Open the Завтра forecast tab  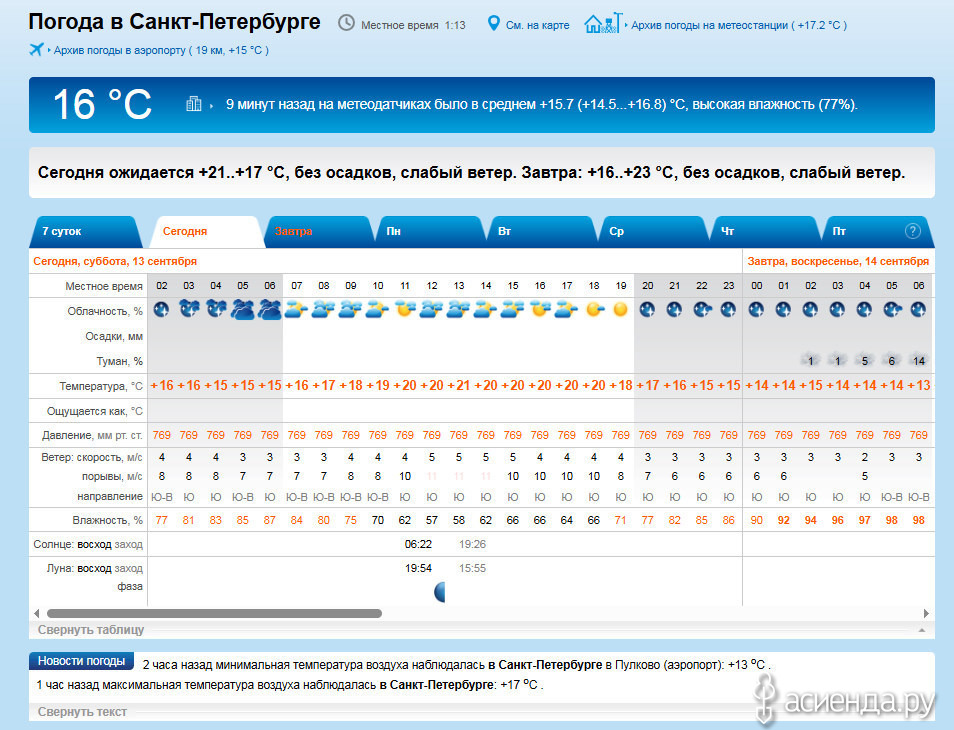[319, 232]
